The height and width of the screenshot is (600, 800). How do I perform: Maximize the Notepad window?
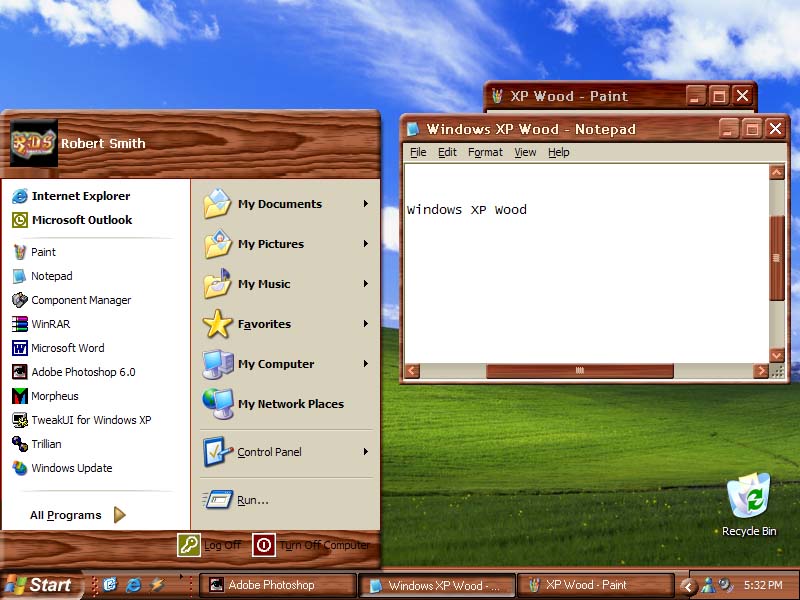752,129
